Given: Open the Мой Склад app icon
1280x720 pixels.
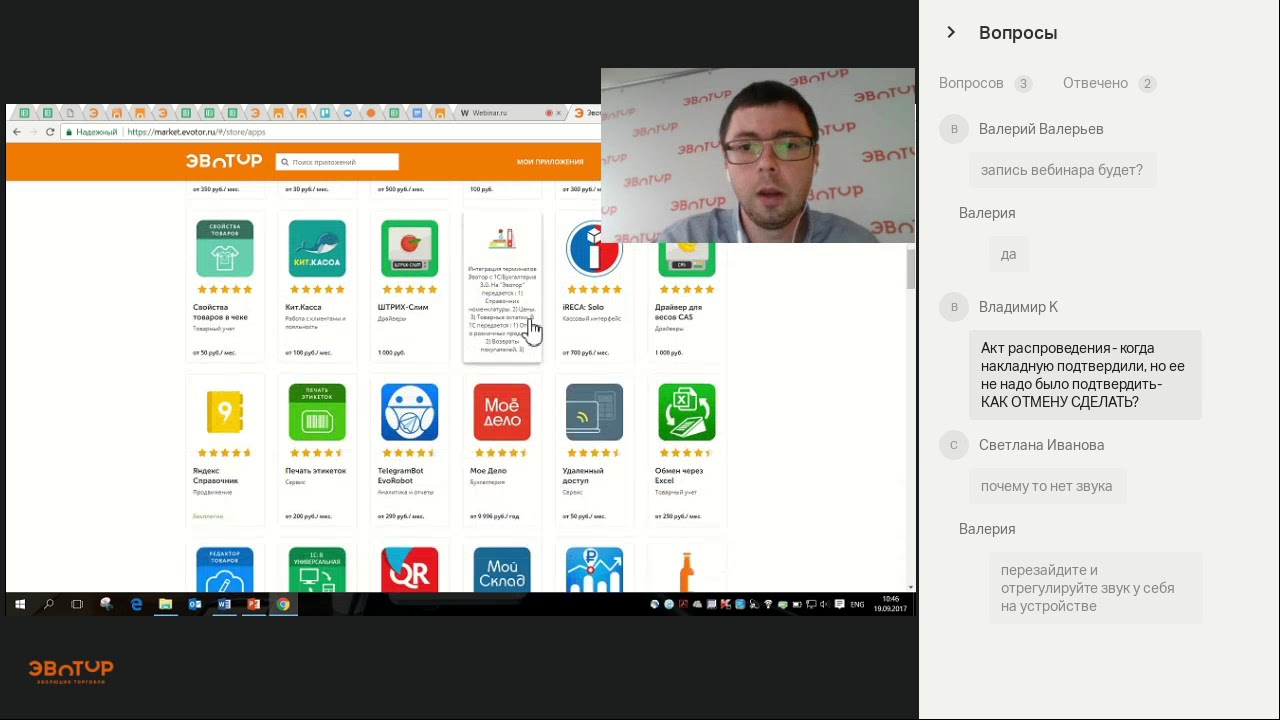Looking at the screenshot, I should [502, 569].
